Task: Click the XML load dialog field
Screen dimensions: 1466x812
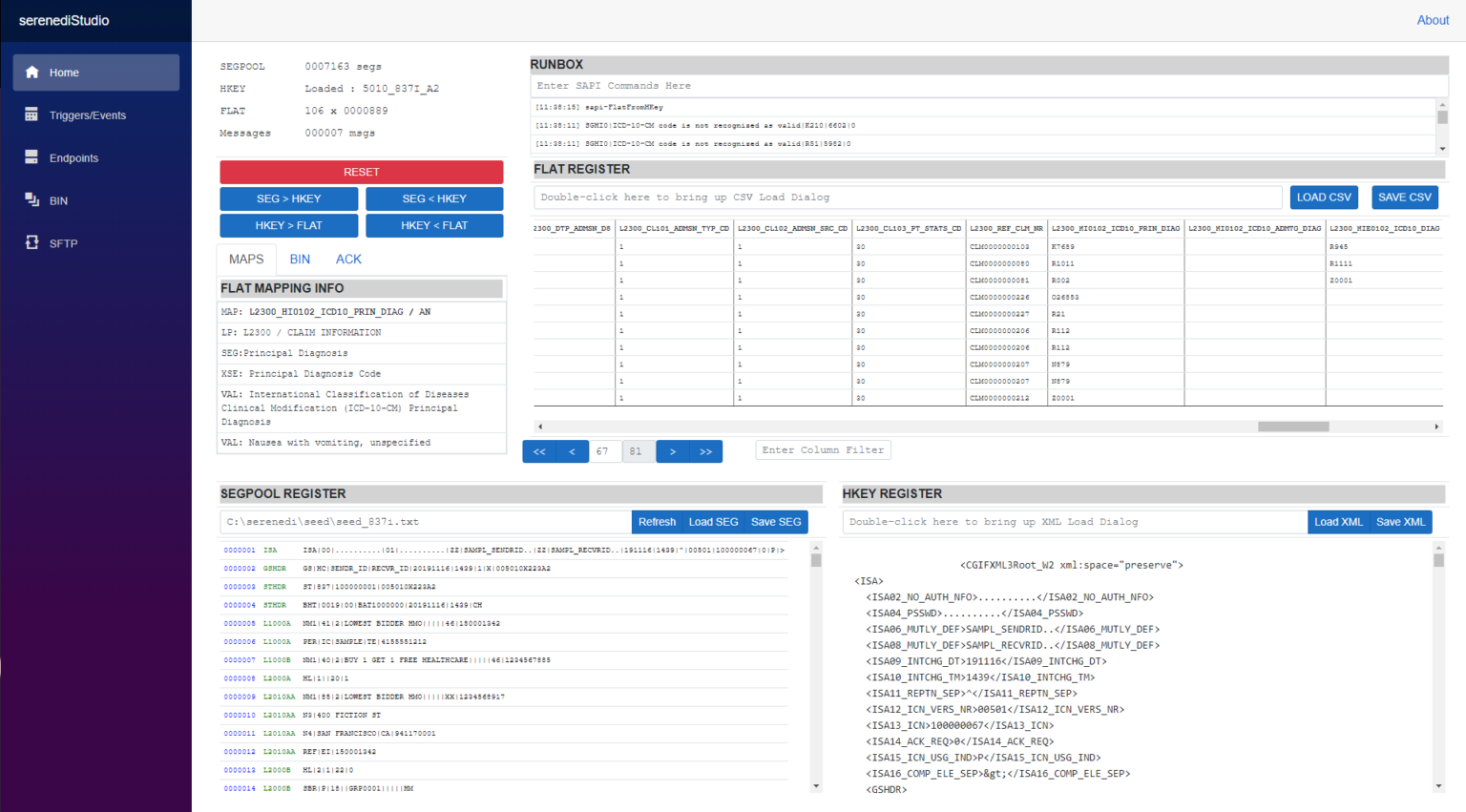Action: click(x=1075, y=522)
